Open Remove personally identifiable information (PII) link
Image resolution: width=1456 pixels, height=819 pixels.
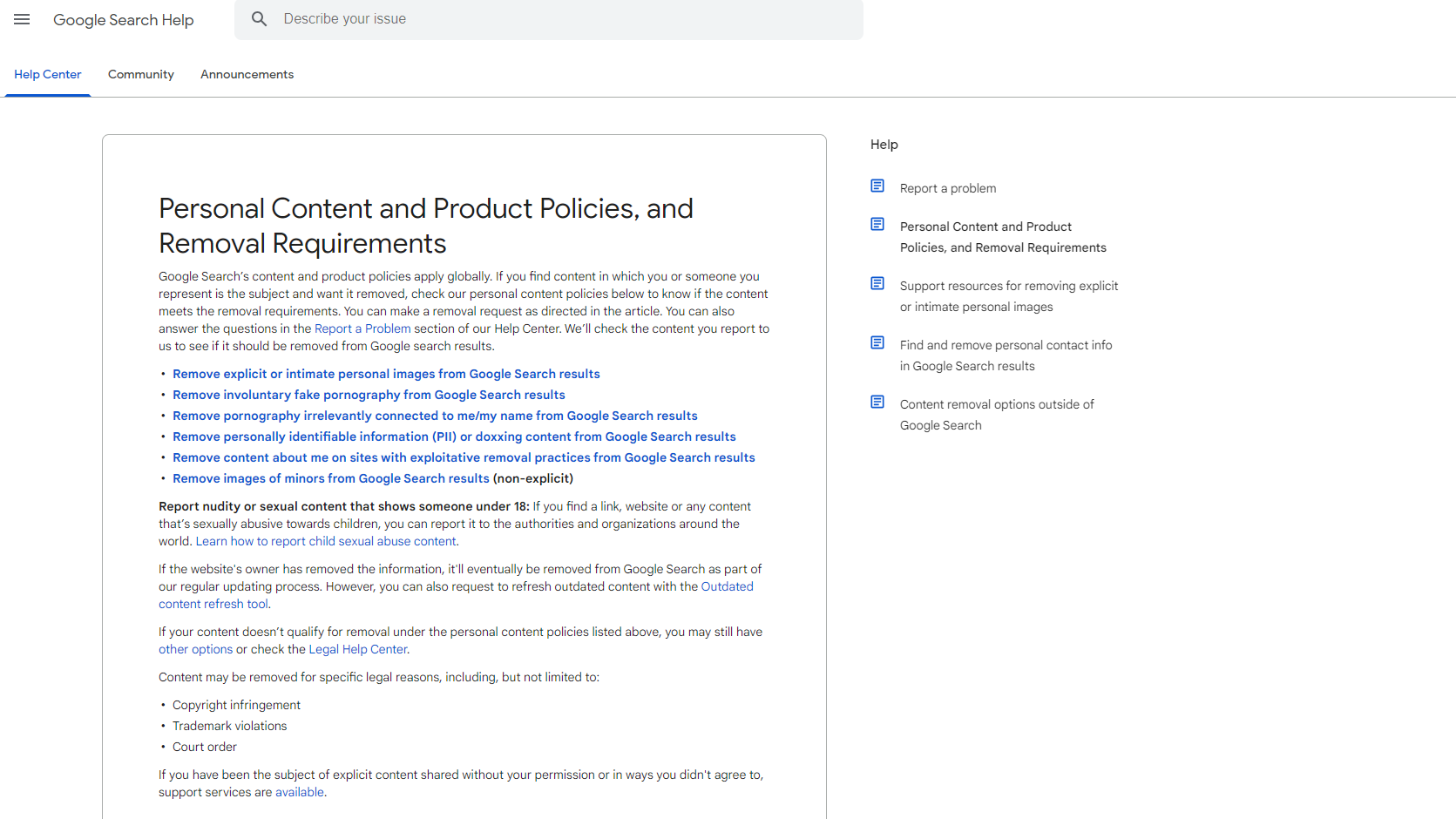click(454, 437)
